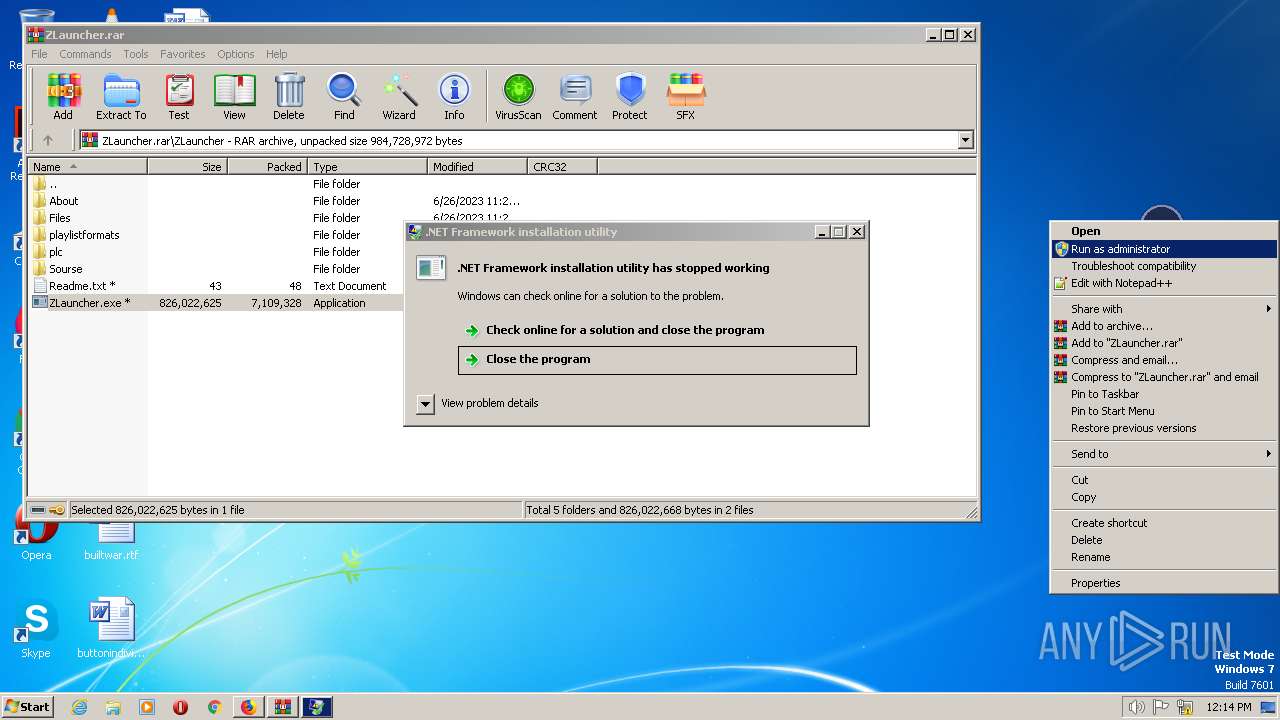Open Chrome from the taskbar
The width and height of the screenshot is (1280, 720).
click(214, 707)
